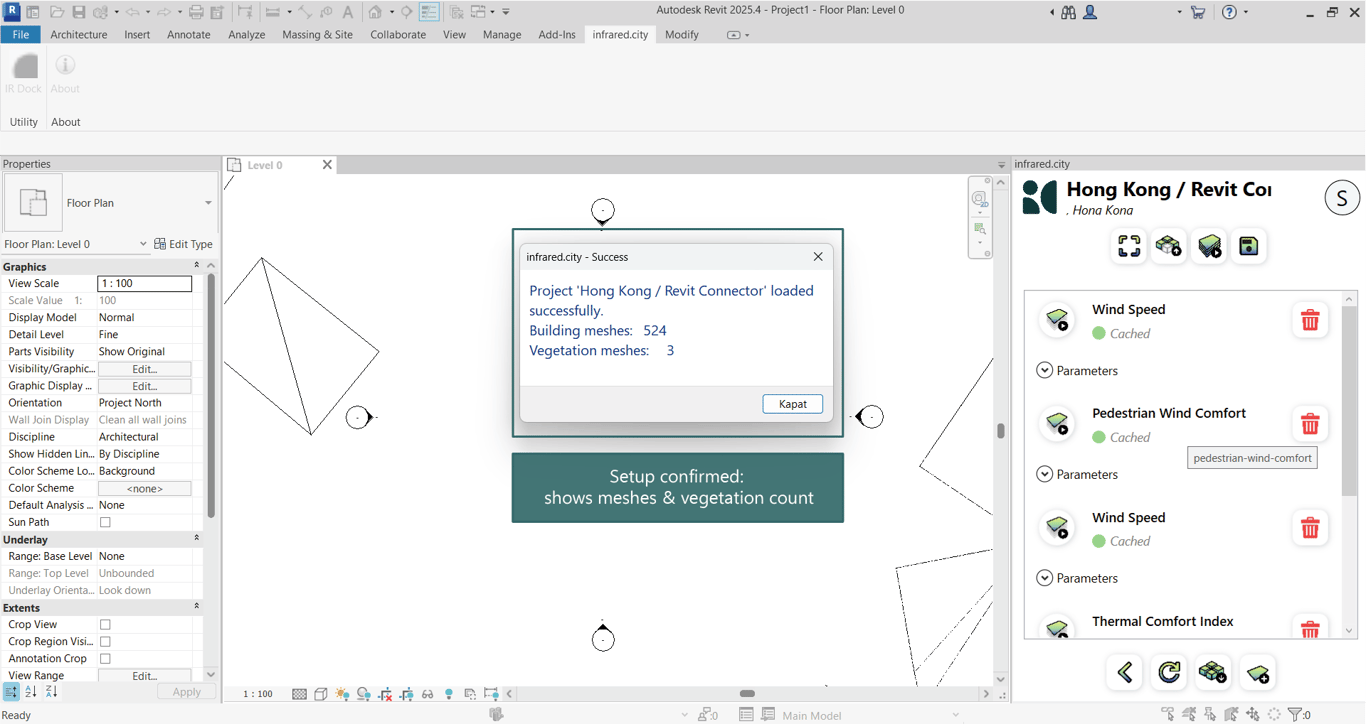Click the Undo arrow in Quick Access Toolbar
The width and height of the screenshot is (1366, 724).
pos(133,12)
